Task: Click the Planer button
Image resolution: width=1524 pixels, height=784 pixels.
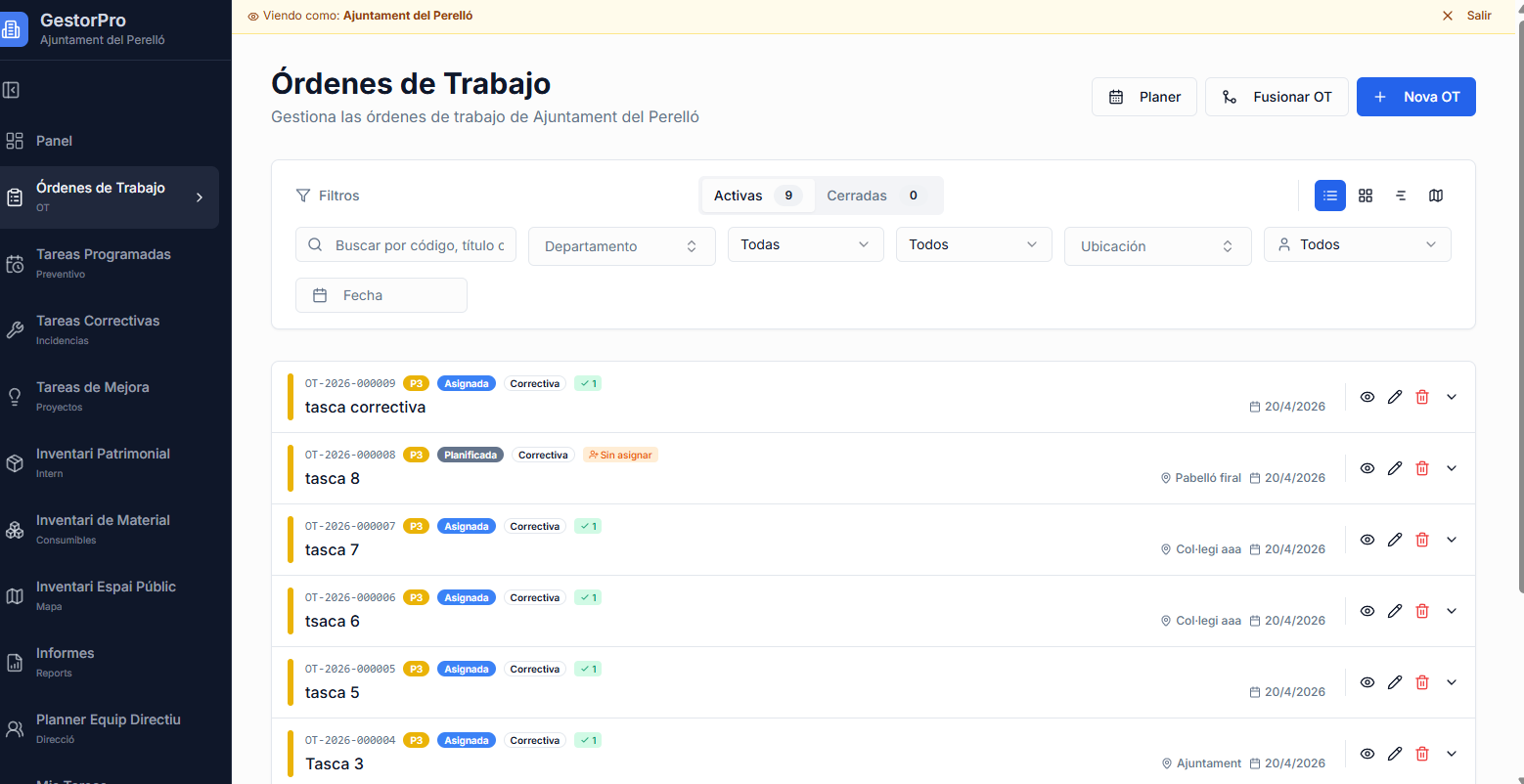Action: tap(1144, 97)
